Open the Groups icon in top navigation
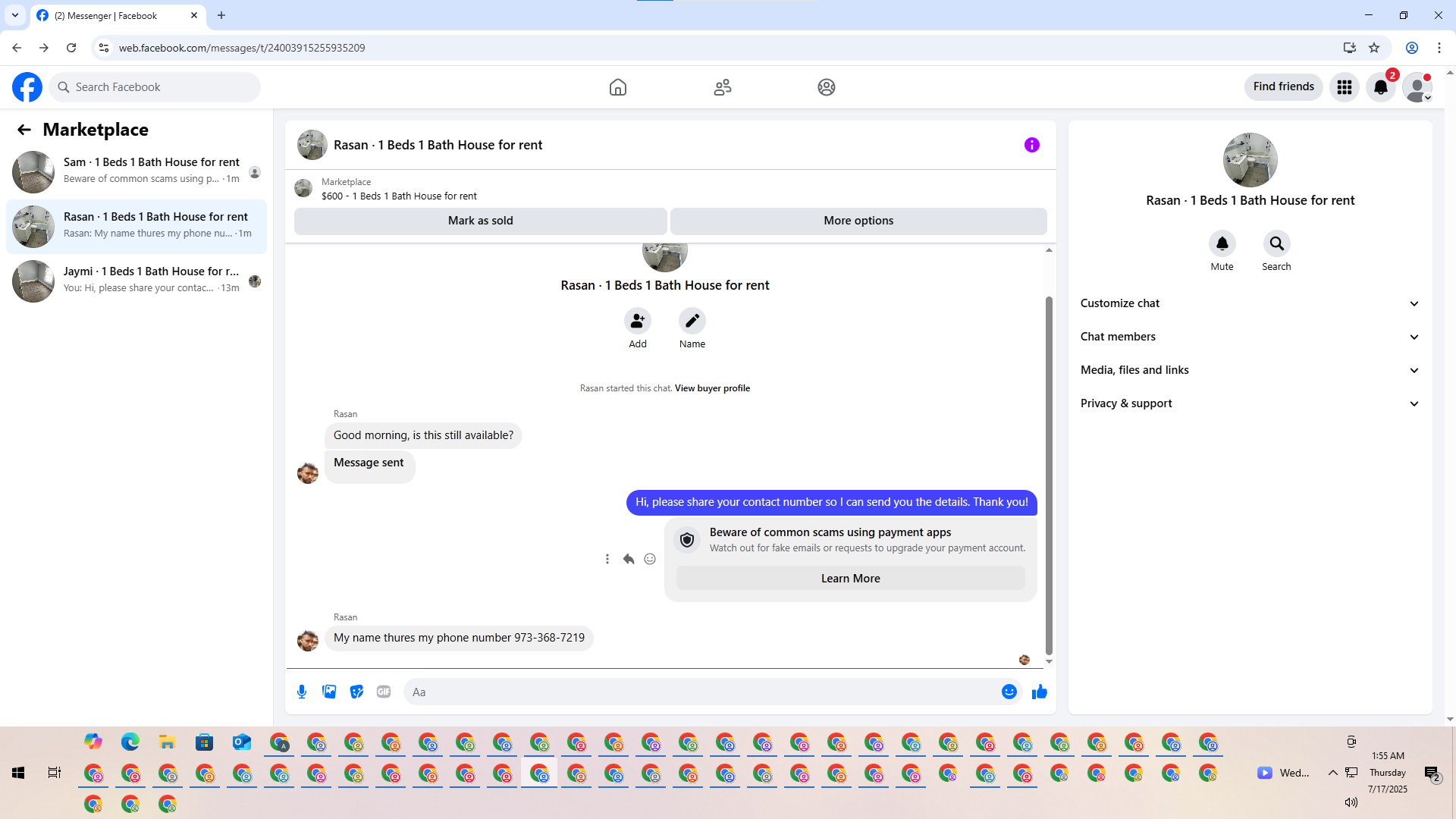 point(827,87)
